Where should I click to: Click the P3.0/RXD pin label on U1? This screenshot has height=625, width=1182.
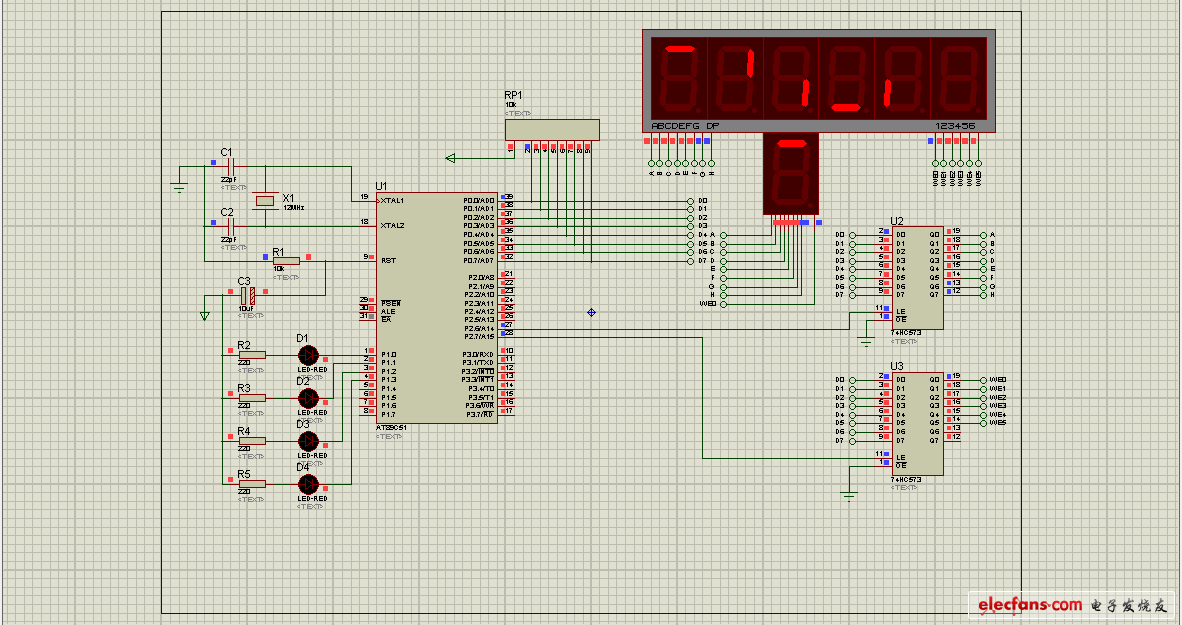pos(479,354)
